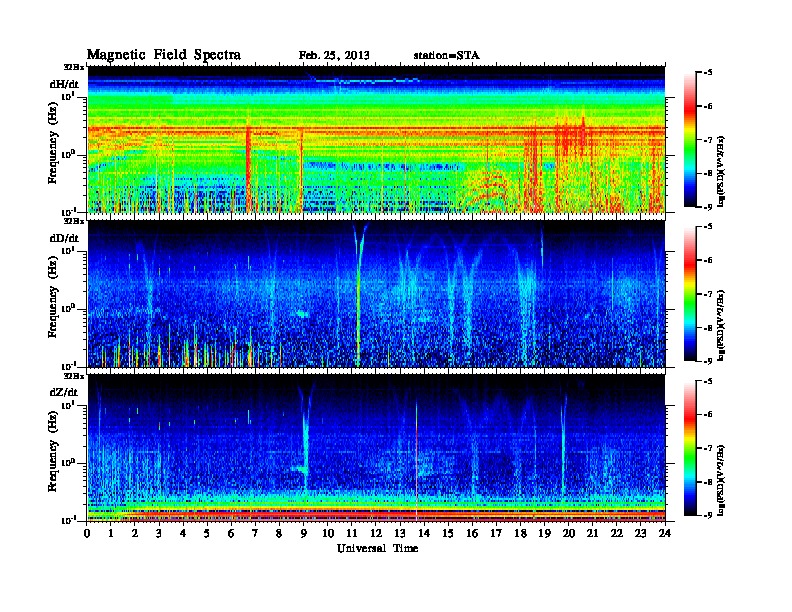Click hour '9' on the time axis
This screenshot has width=792, height=612.
click(304, 533)
